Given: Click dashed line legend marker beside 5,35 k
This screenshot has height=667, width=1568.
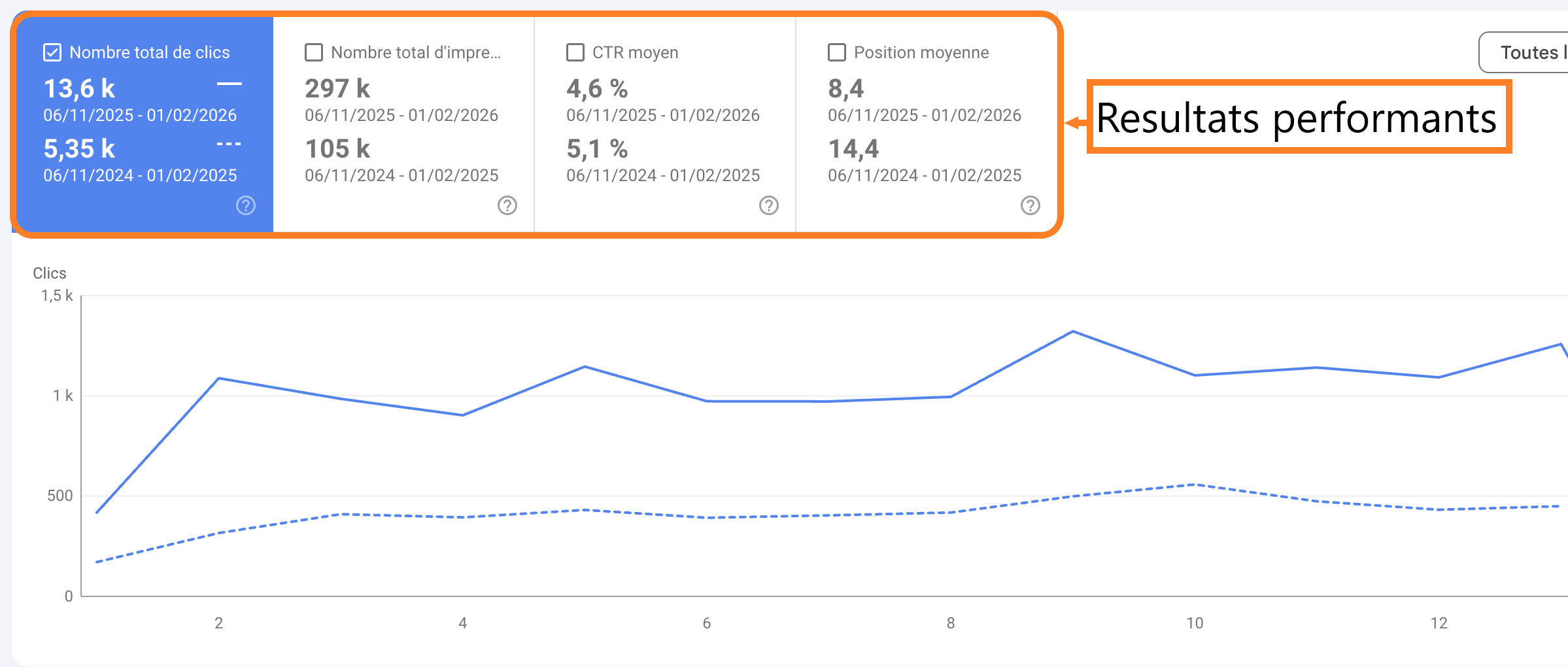Looking at the screenshot, I should coord(229,144).
